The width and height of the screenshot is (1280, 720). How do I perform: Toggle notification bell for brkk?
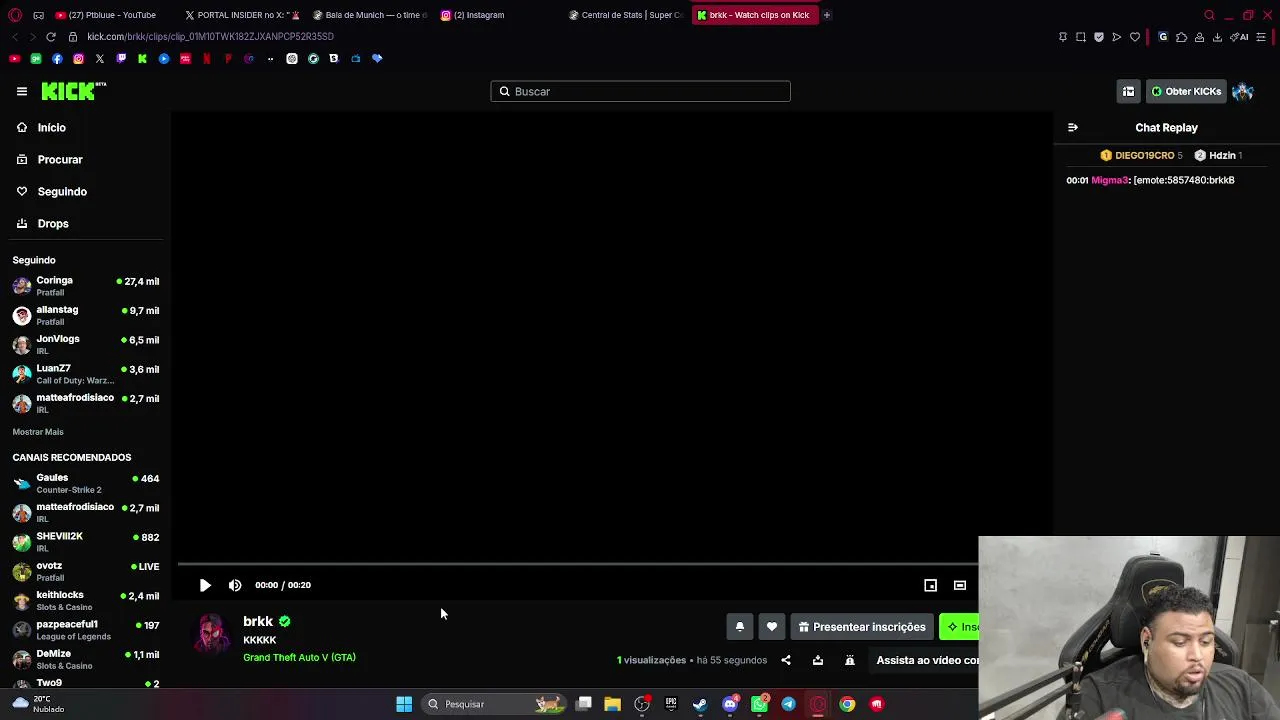[740, 627]
